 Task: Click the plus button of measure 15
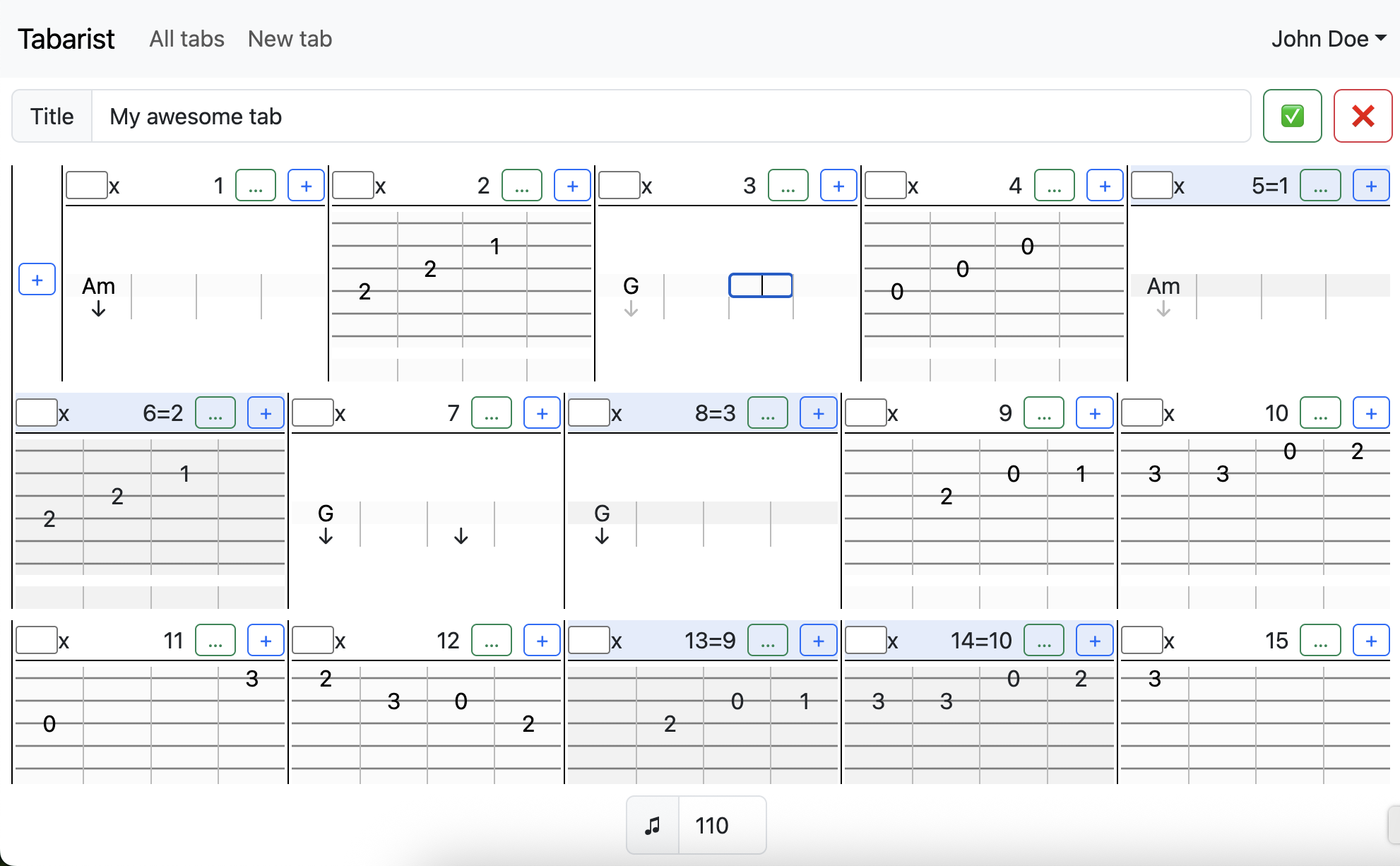tap(1370, 641)
